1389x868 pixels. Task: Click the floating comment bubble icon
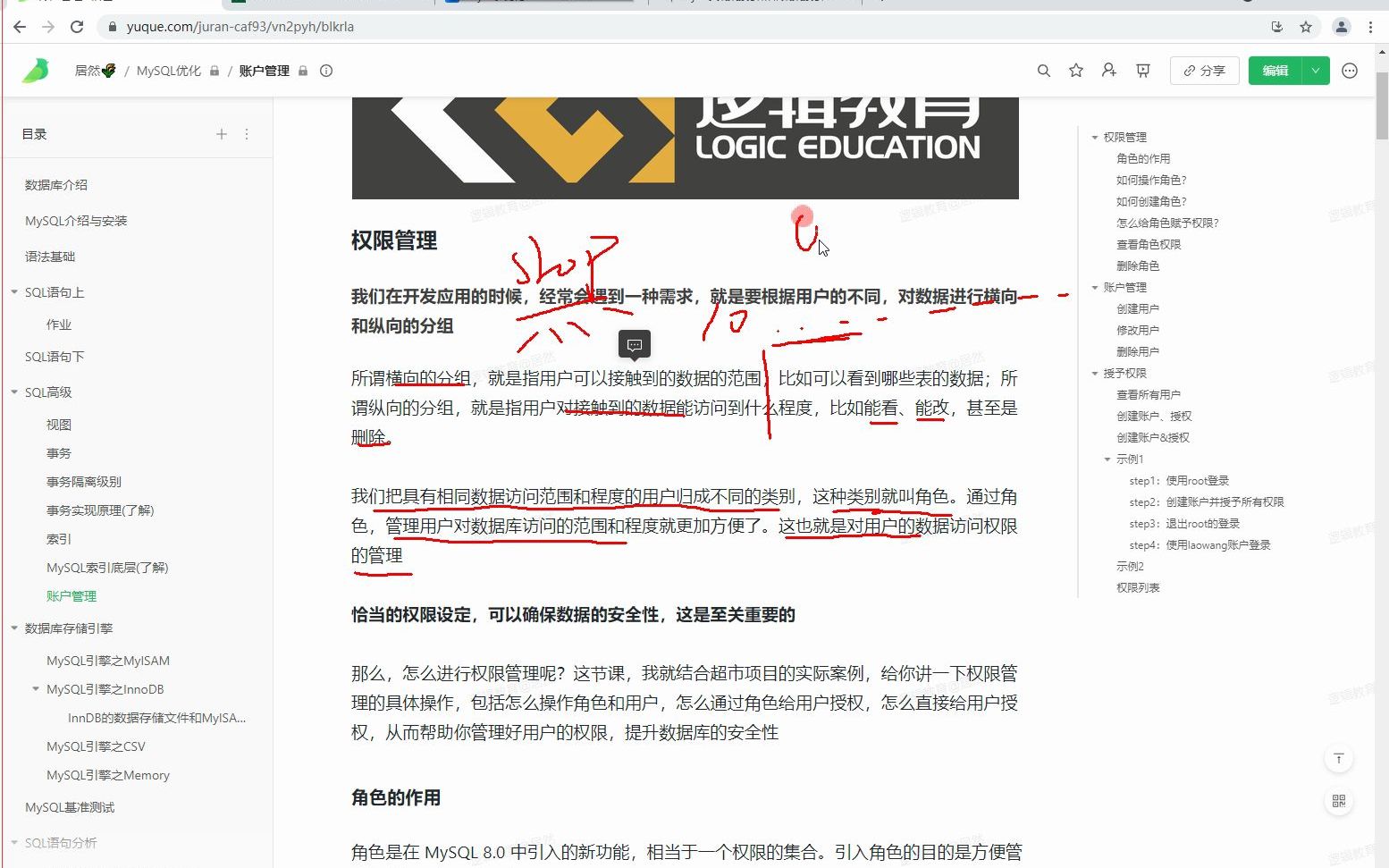(x=635, y=344)
